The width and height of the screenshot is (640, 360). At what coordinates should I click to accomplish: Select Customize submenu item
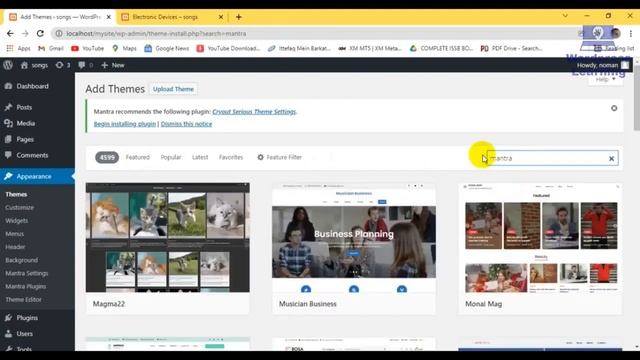[x=20, y=207]
